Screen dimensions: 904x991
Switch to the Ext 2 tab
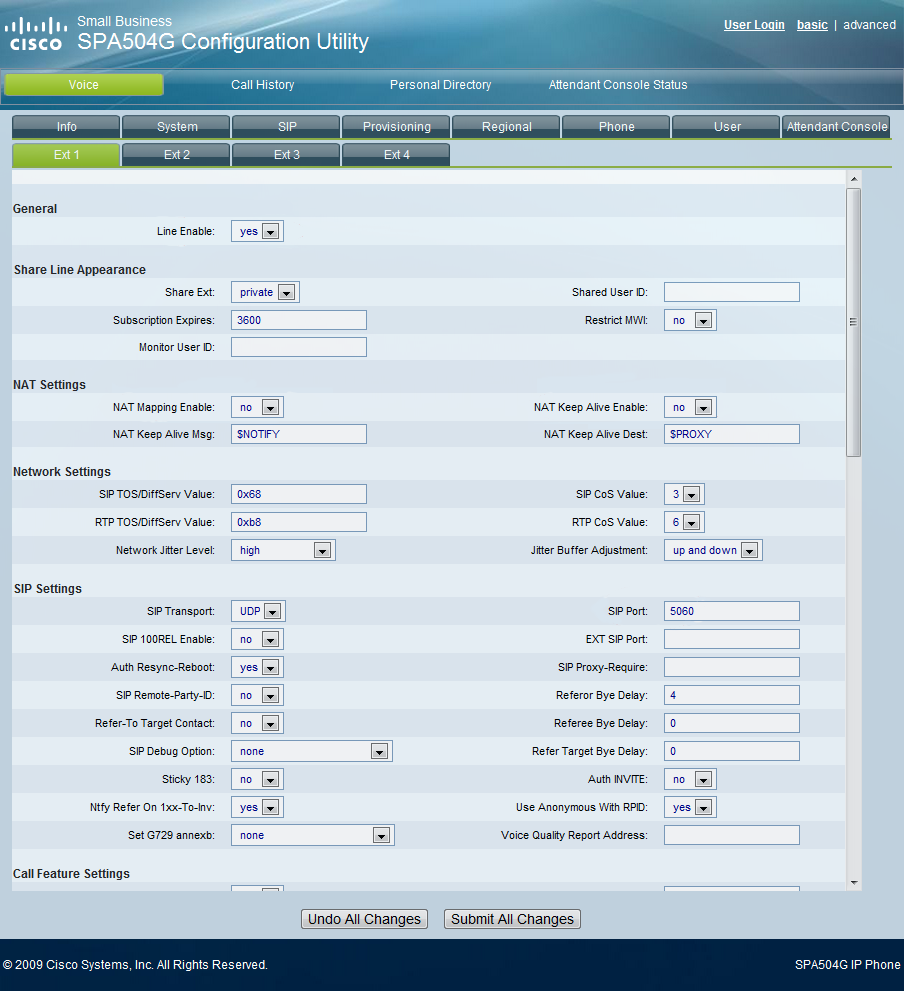(x=177, y=155)
